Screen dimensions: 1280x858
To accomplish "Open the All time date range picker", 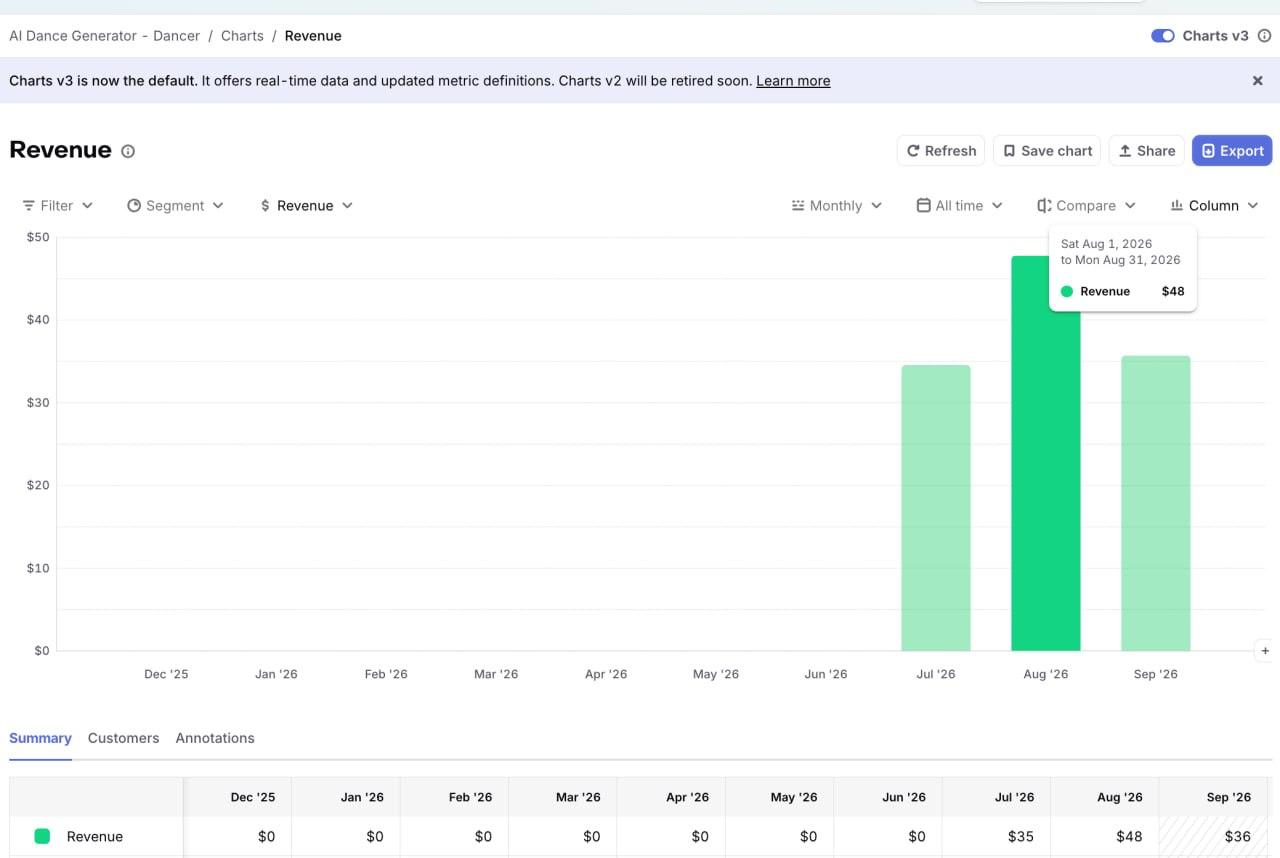I will [959, 206].
